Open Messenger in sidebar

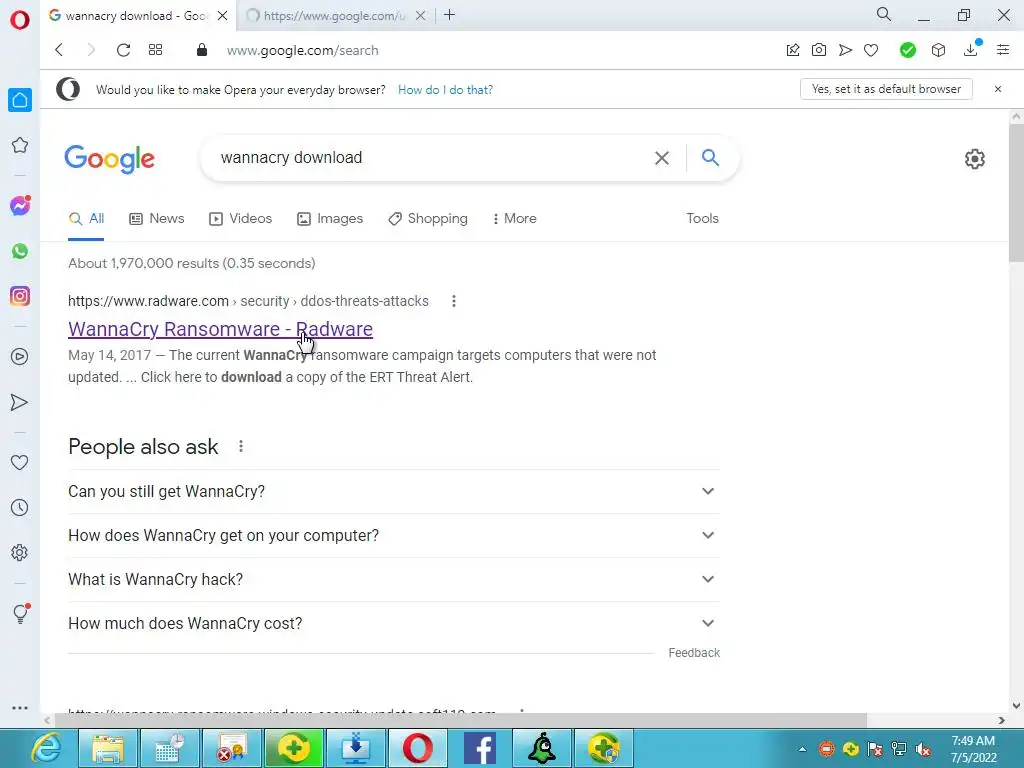click(x=20, y=206)
